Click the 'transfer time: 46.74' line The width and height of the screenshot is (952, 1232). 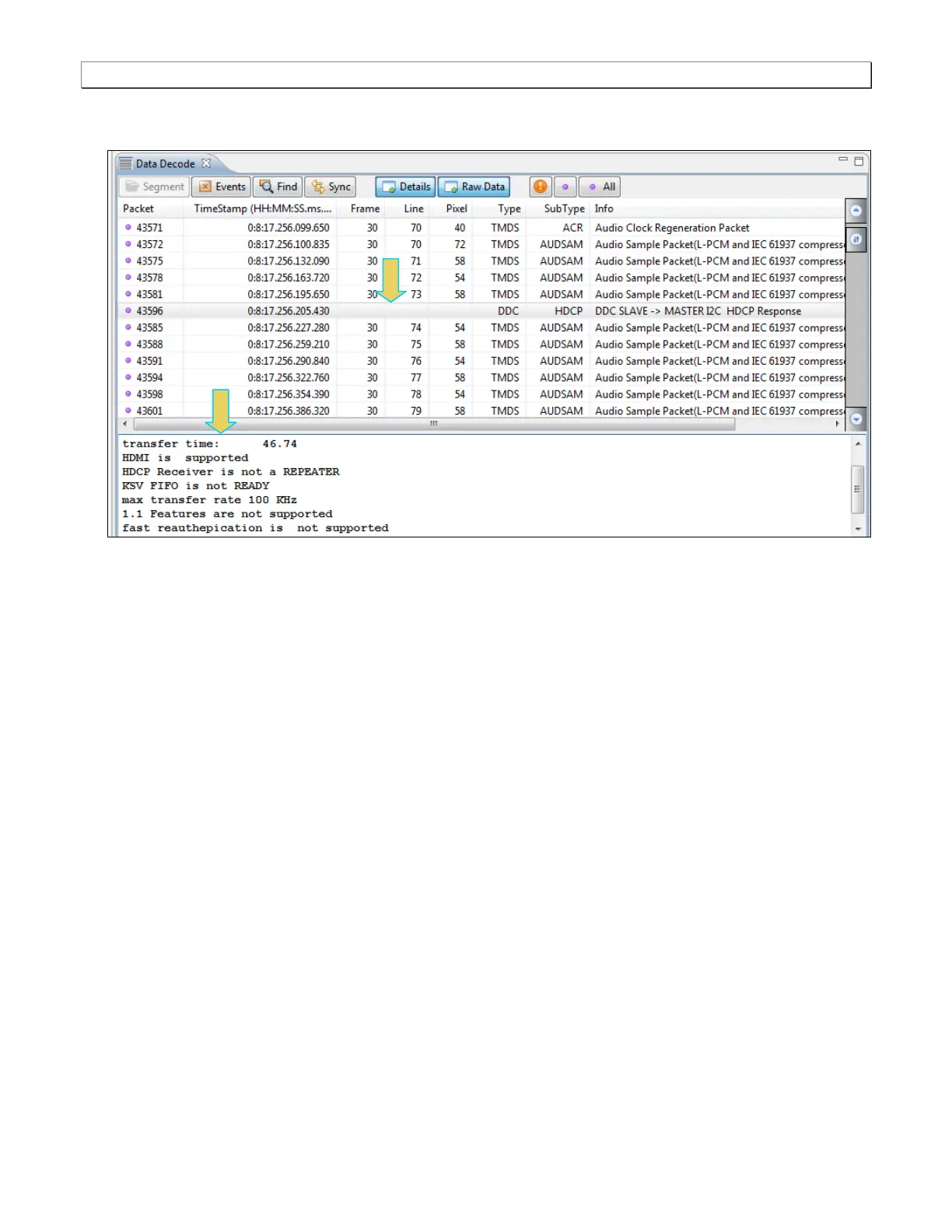(x=209, y=444)
